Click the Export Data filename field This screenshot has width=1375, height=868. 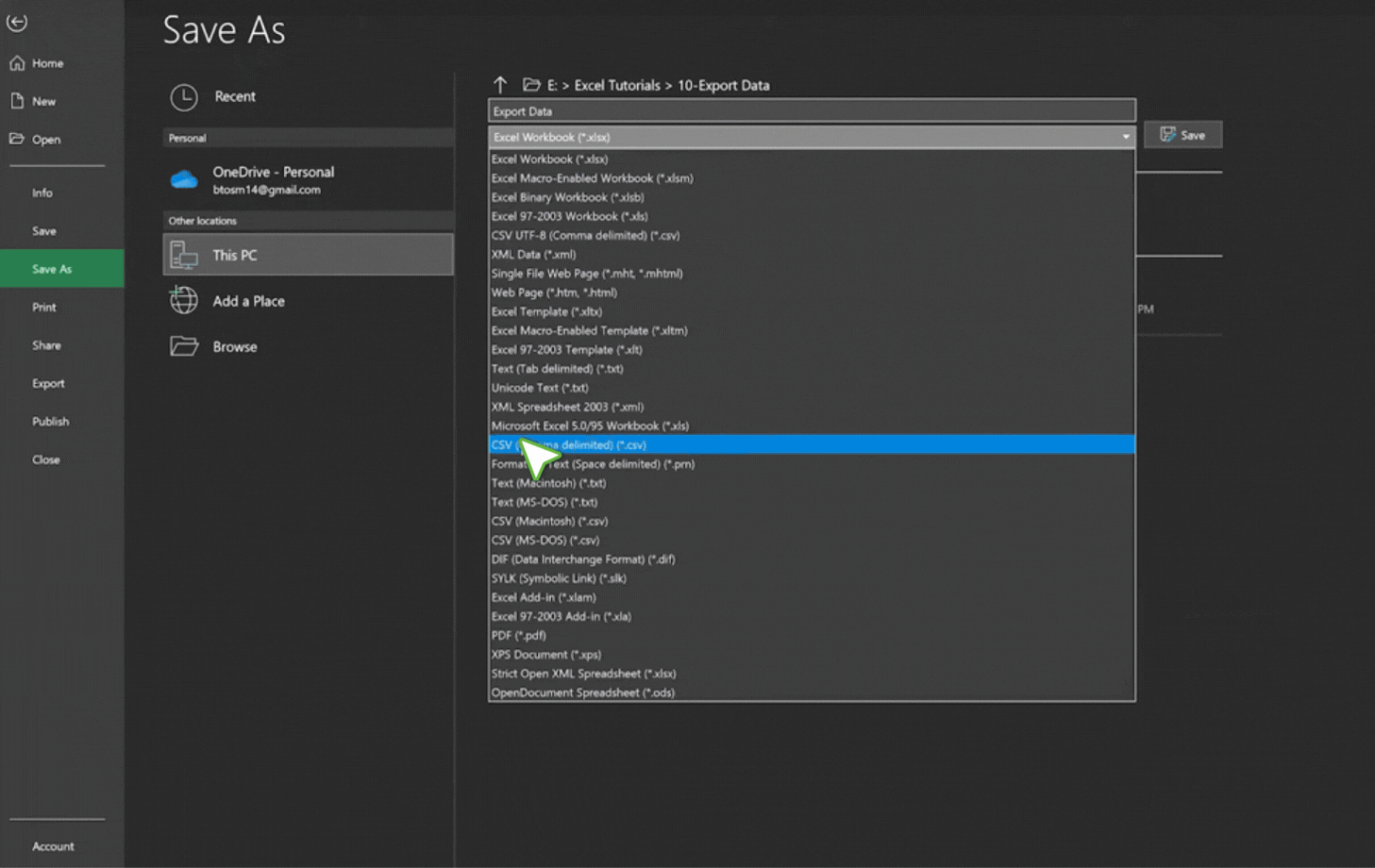tap(811, 111)
